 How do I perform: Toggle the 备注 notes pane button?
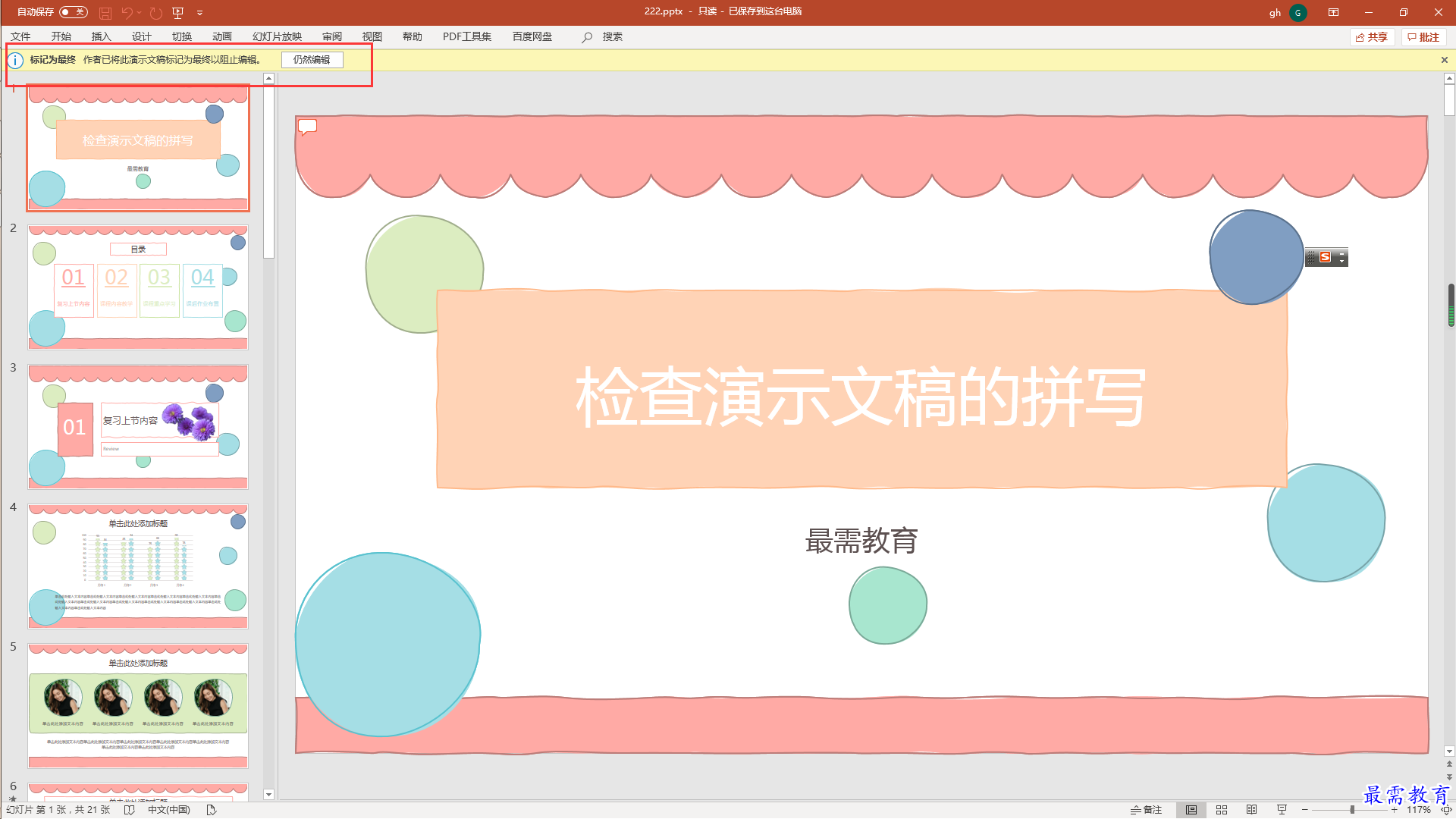(1146, 810)
